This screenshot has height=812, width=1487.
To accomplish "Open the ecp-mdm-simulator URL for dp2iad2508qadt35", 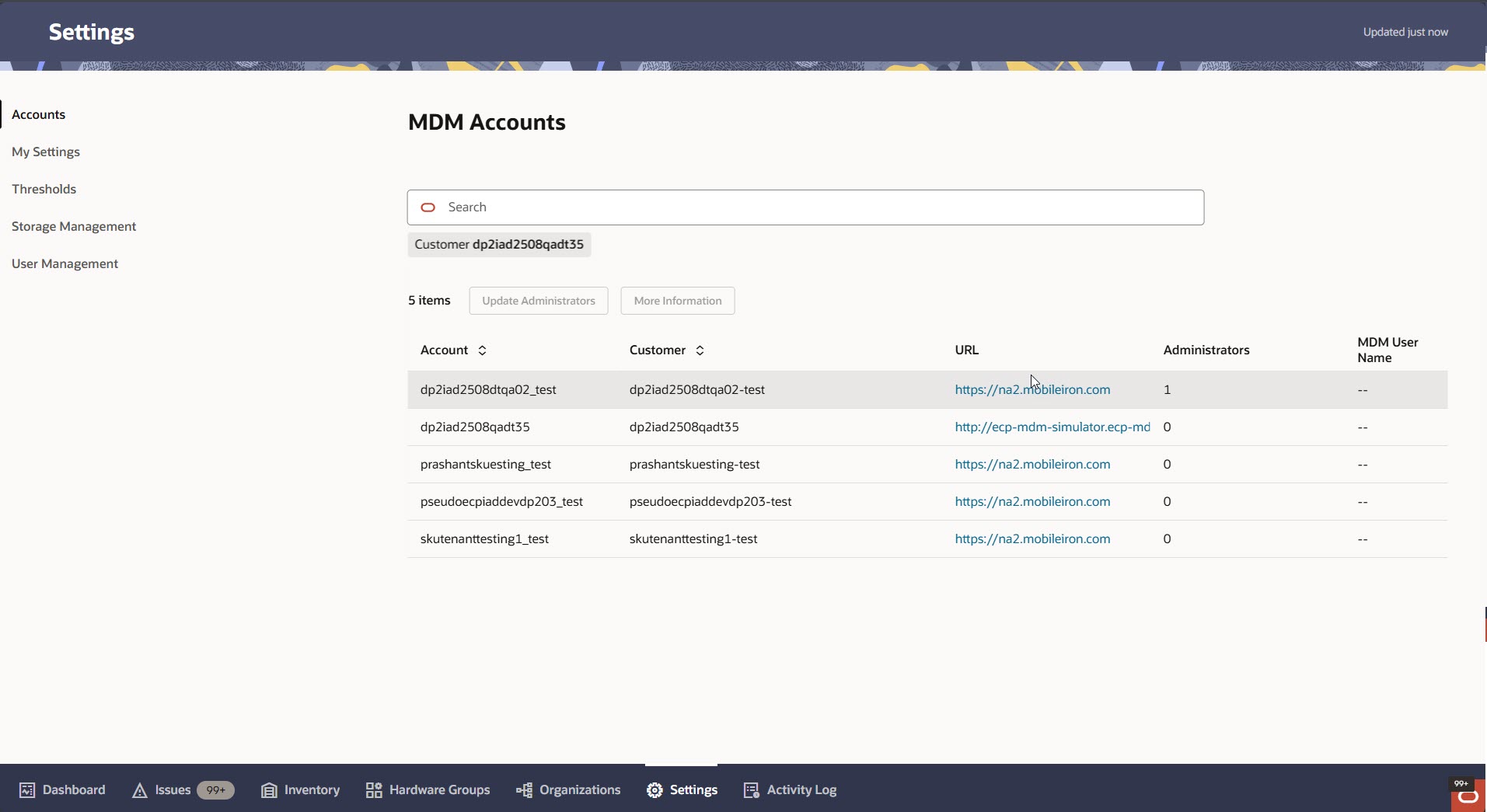I will pyautogui.click(x=1051, y=427).
